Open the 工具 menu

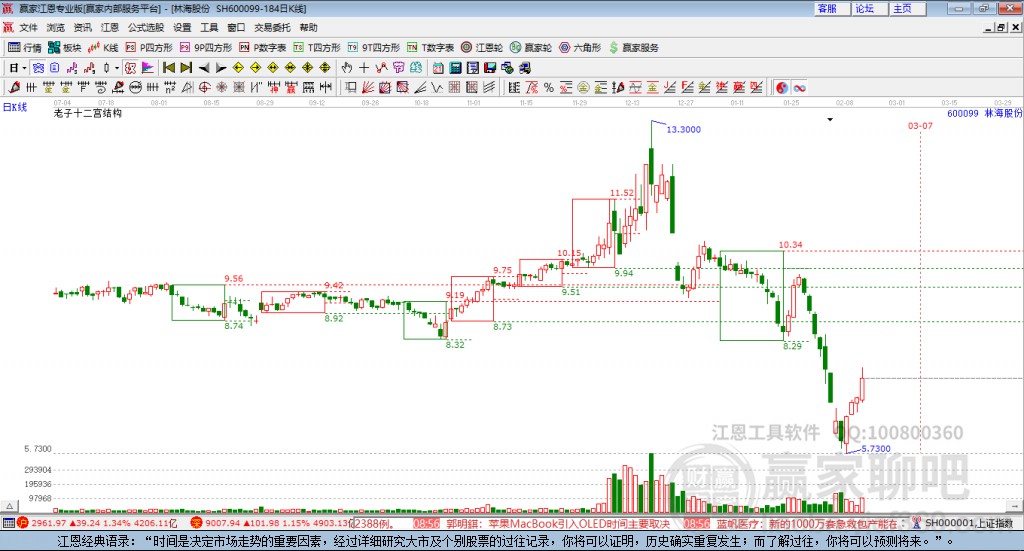click(209, 27)
